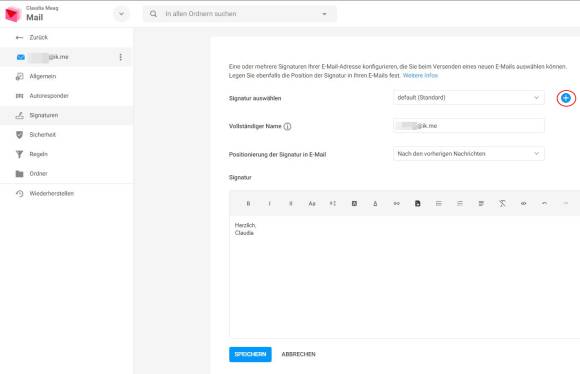
Task: Click the search field 'In allen Ordnern suchen'
Action: click(240, 14)
